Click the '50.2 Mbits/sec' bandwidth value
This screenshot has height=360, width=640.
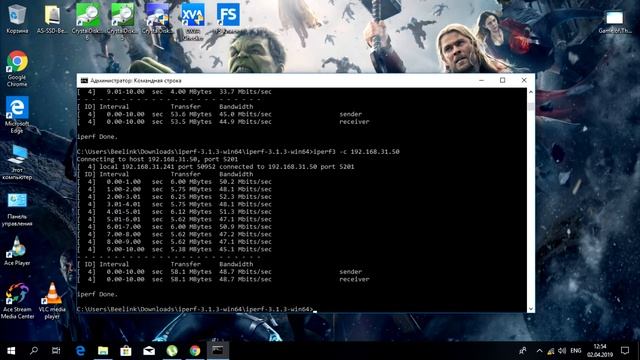[245, 182]
